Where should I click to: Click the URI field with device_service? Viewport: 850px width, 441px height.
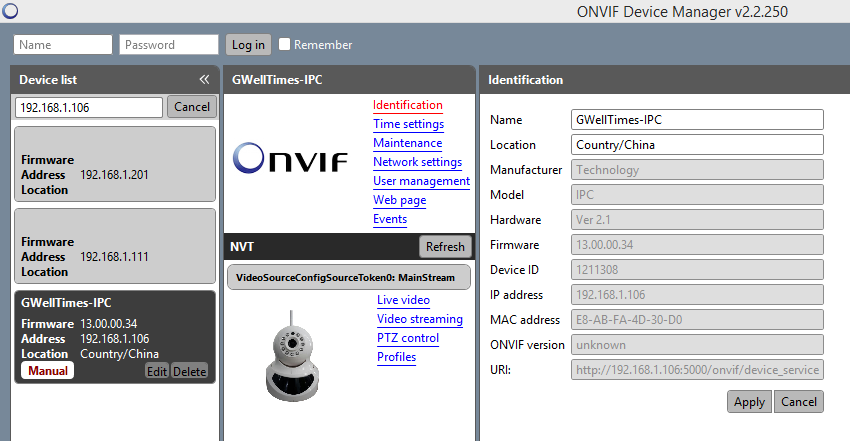click(x=697, y=369)
